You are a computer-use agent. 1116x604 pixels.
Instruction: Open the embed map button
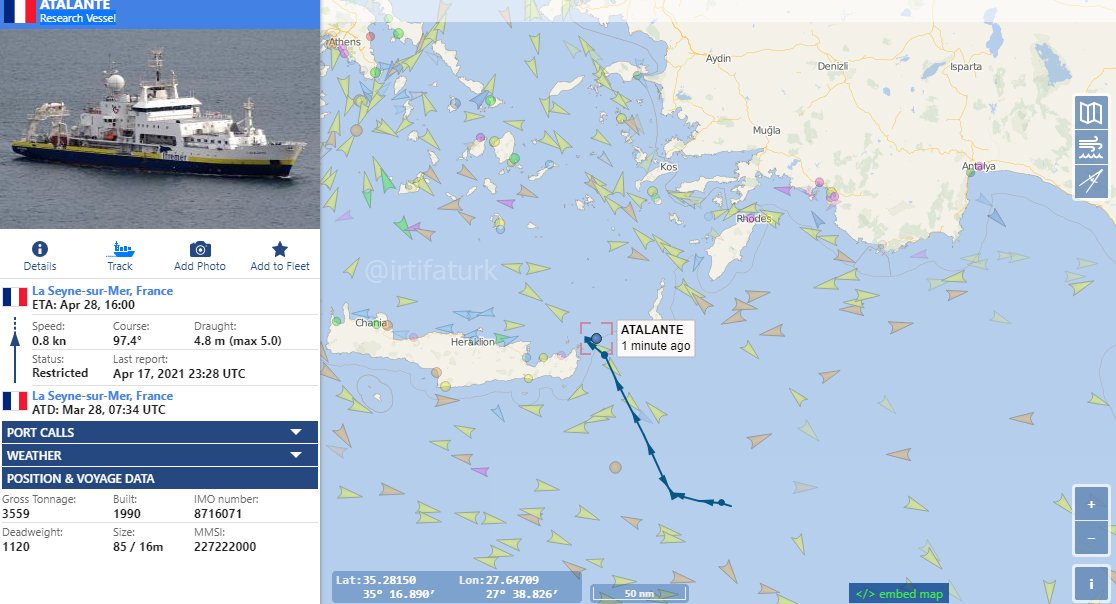tap(899, 593)
